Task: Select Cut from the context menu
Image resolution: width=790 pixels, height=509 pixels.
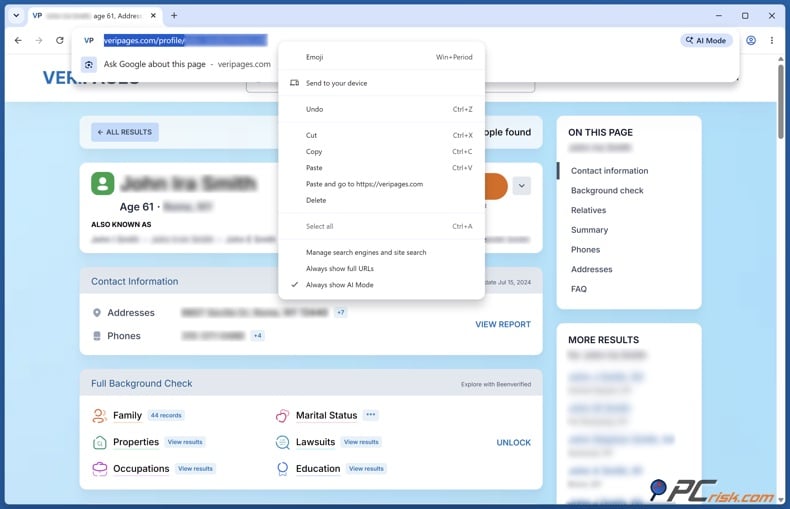Action: point(381,135)
